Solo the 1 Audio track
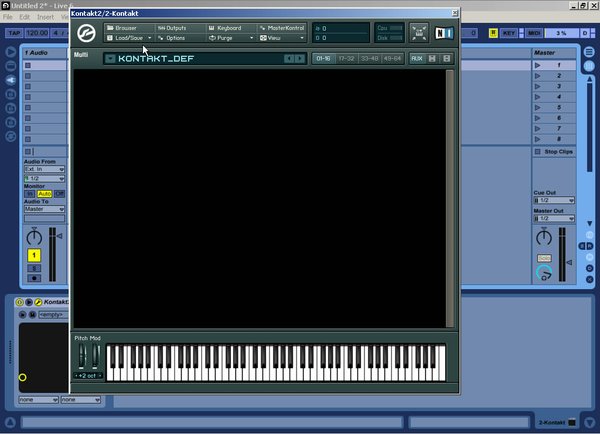Screen dimensions: 600x434 34,268
